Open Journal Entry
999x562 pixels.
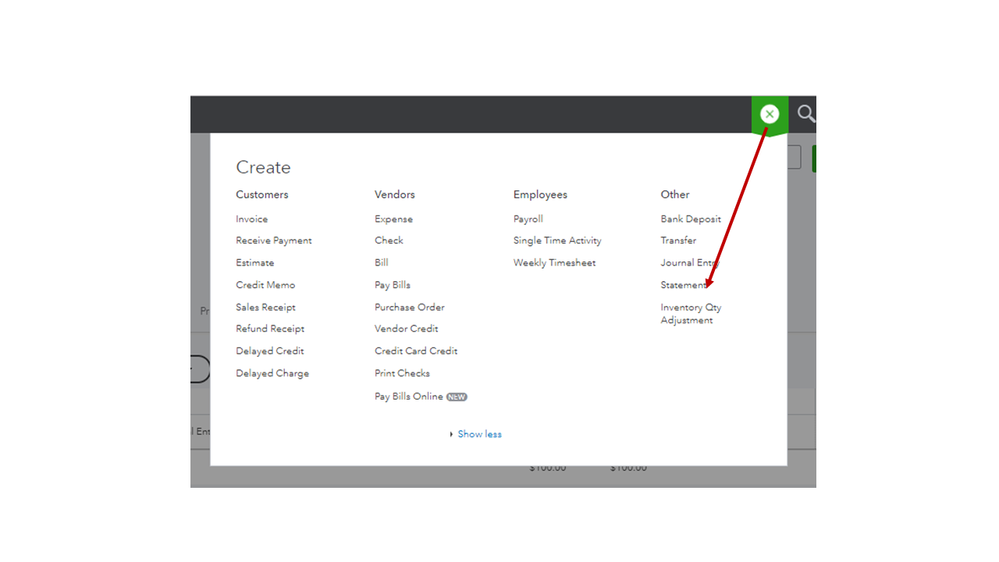[690, 263]
